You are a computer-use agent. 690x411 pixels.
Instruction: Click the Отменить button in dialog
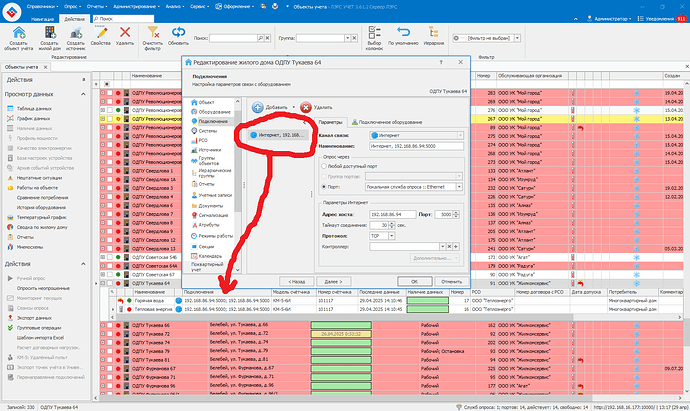click(x=451, y=281)
